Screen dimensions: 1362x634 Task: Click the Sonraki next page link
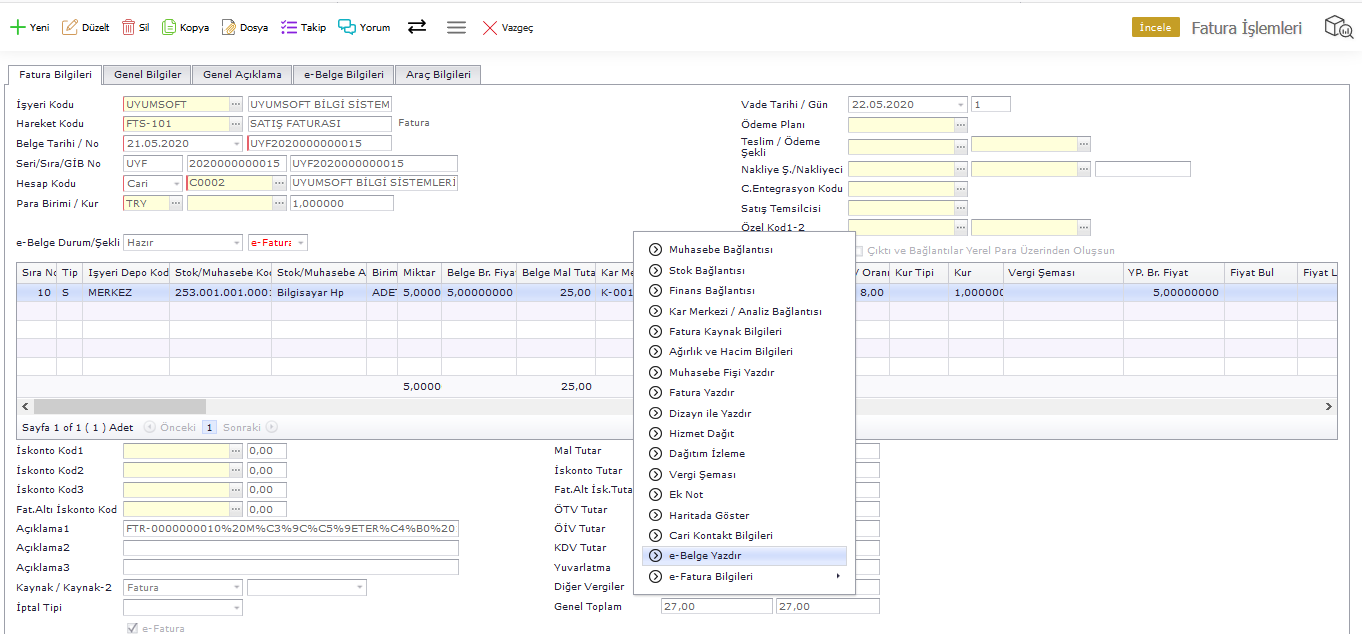241,427
